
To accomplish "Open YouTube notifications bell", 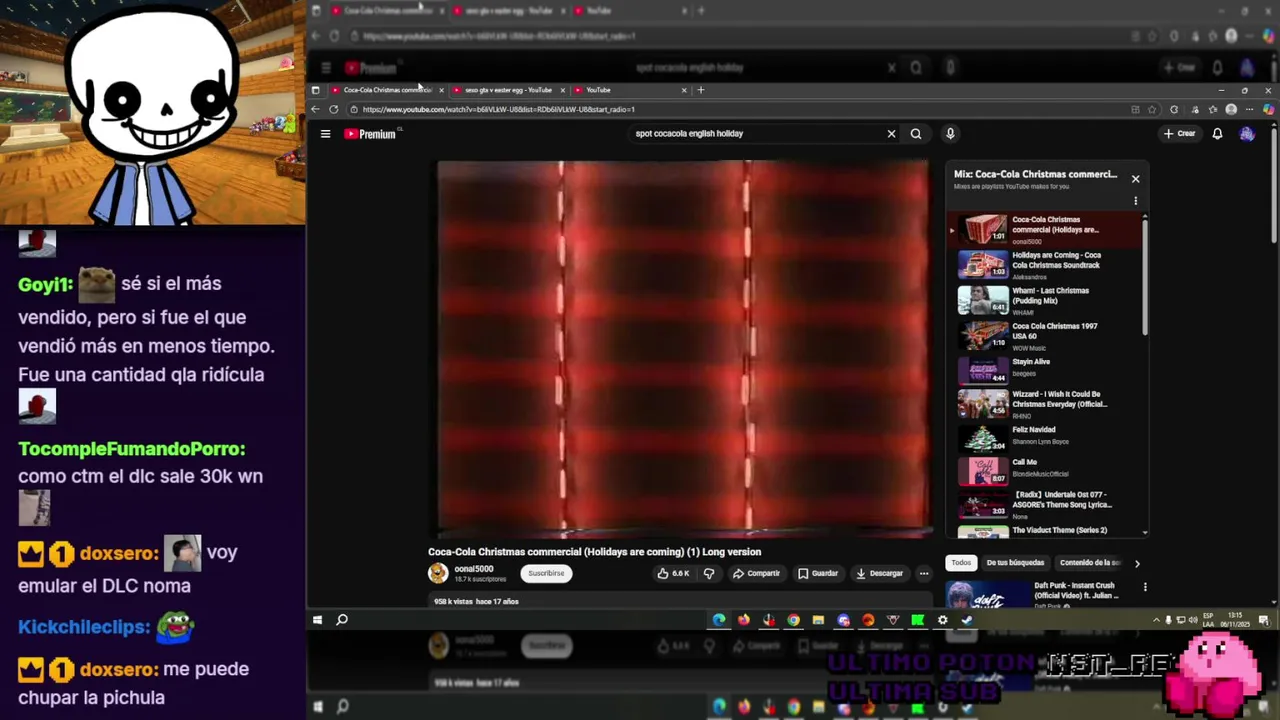I will [x=1217, y=134].
